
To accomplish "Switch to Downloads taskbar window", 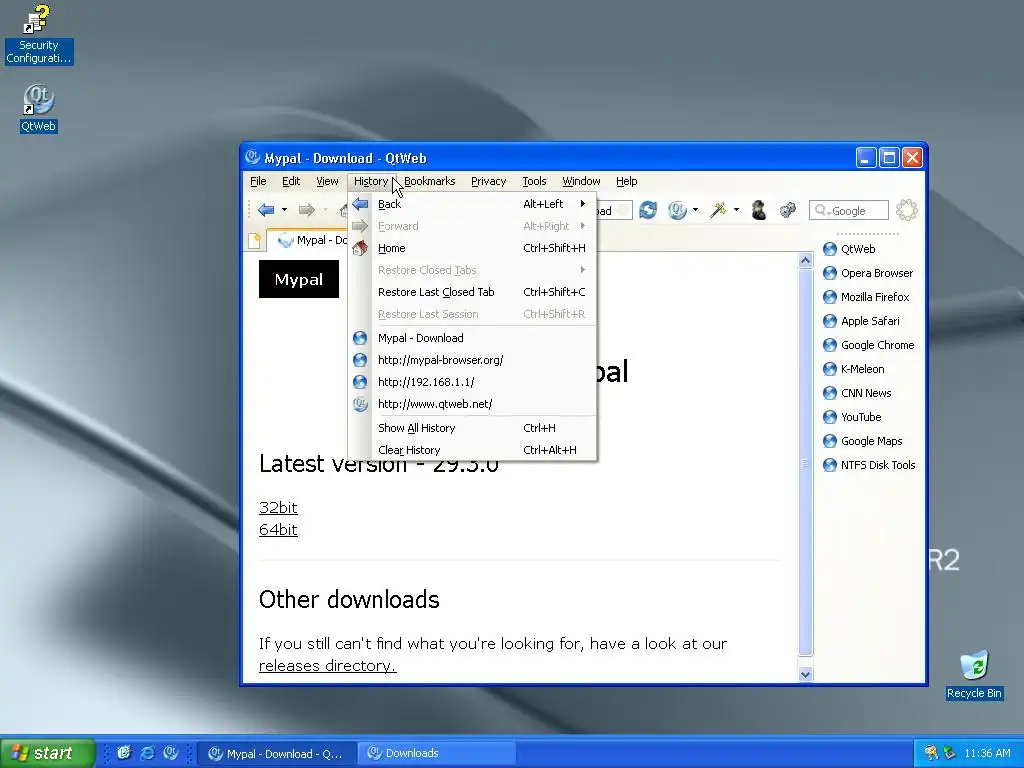I will coord(437,753).
